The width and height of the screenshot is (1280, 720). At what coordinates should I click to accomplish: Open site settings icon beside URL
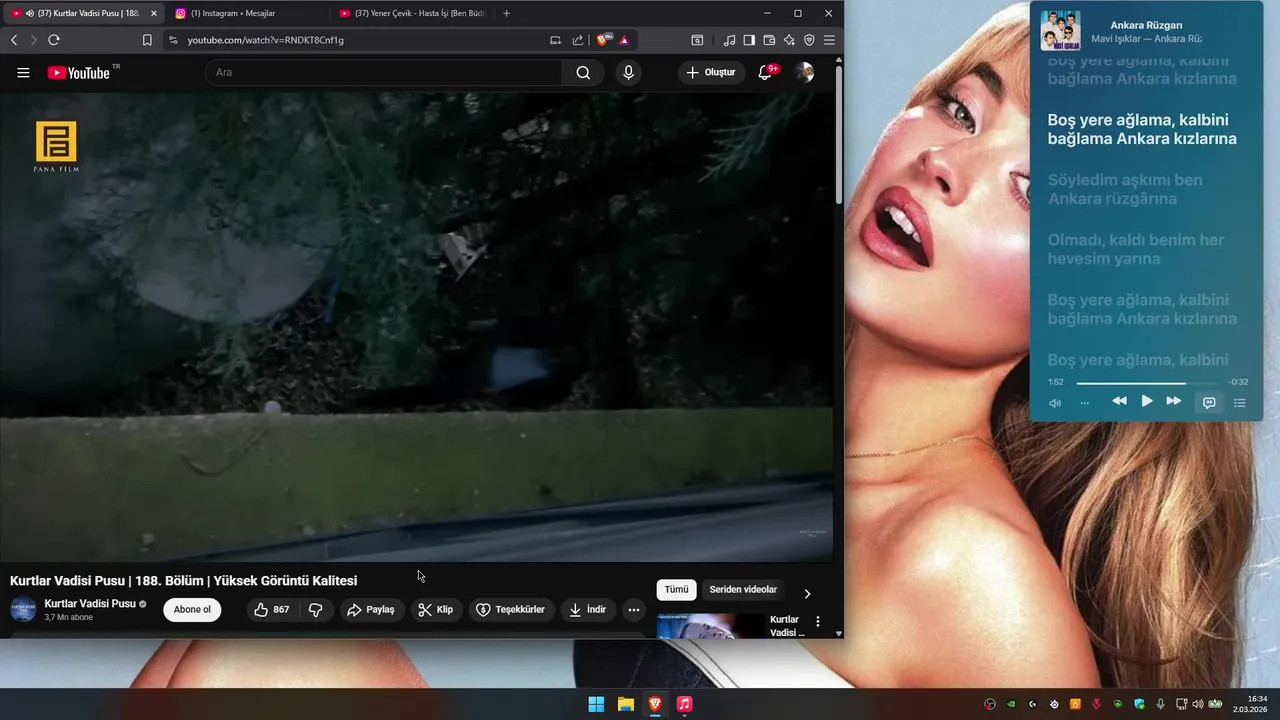click(172, 40)
